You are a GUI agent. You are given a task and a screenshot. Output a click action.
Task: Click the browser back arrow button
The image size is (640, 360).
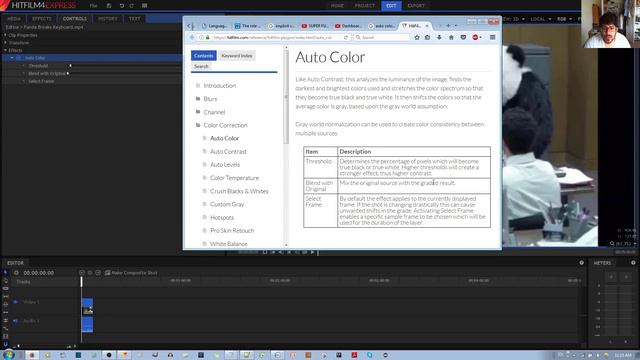[192, 37]
